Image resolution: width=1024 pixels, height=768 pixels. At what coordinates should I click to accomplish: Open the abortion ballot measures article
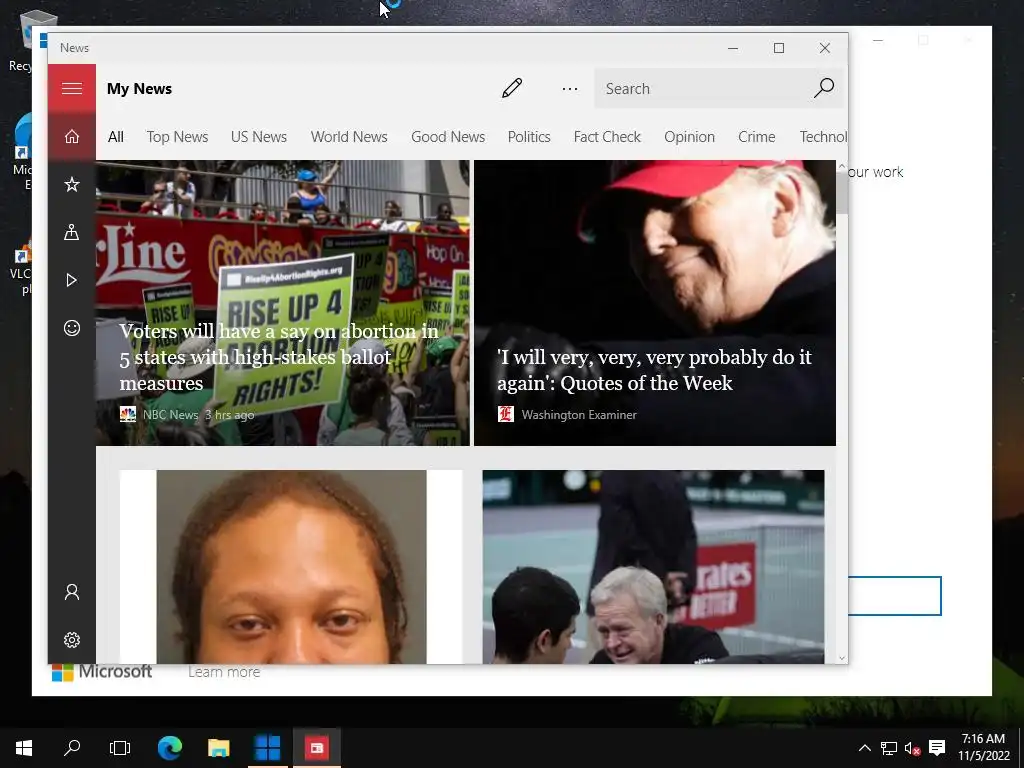click(x=283, y=303)
